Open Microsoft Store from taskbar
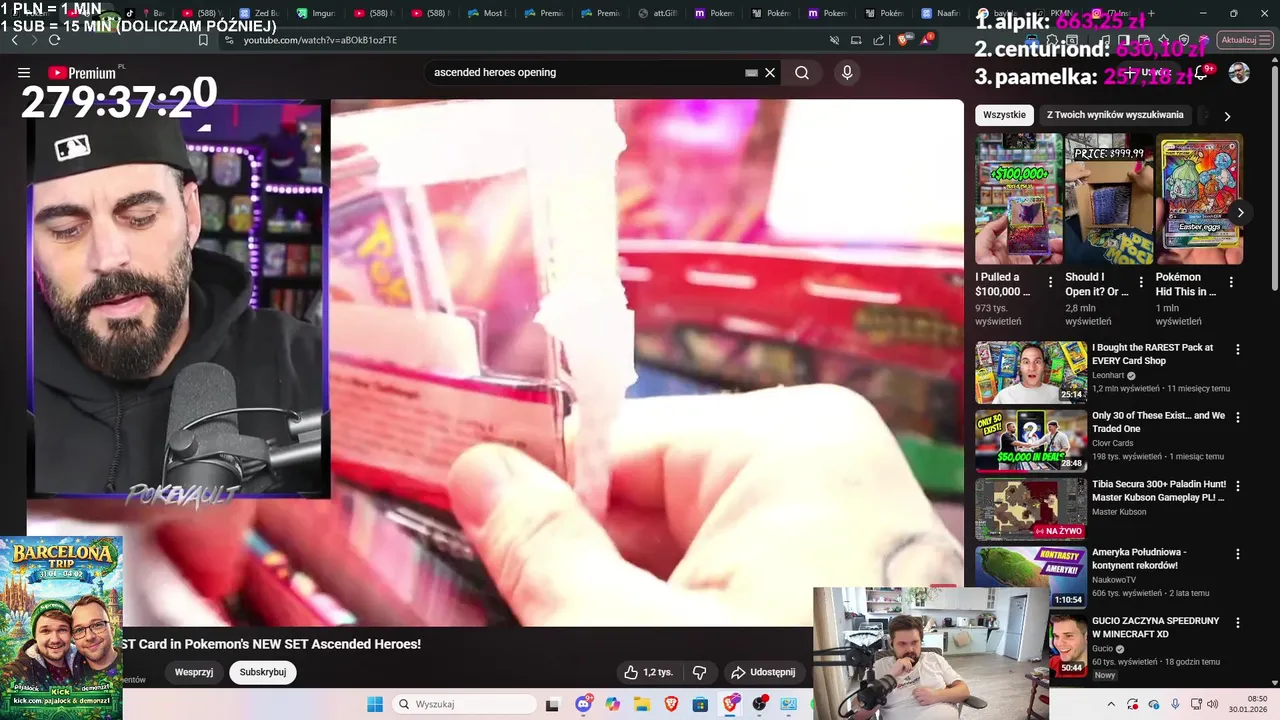The height and width of the screenshot is (720, 1280). pos(700,705)
